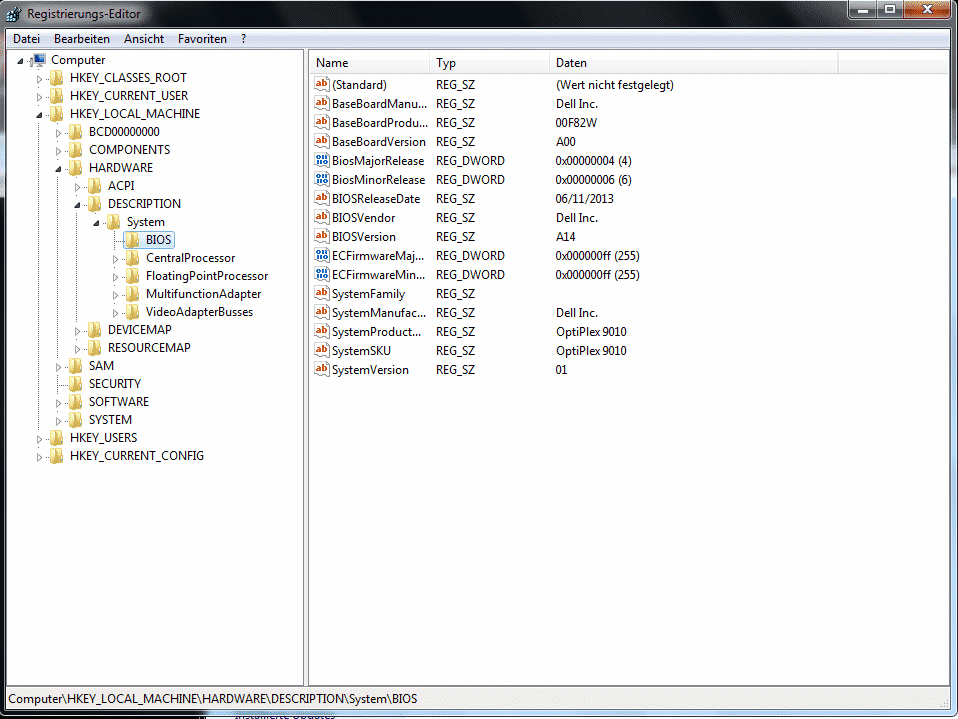Collapse the HARDWARE key

(58, 169)
